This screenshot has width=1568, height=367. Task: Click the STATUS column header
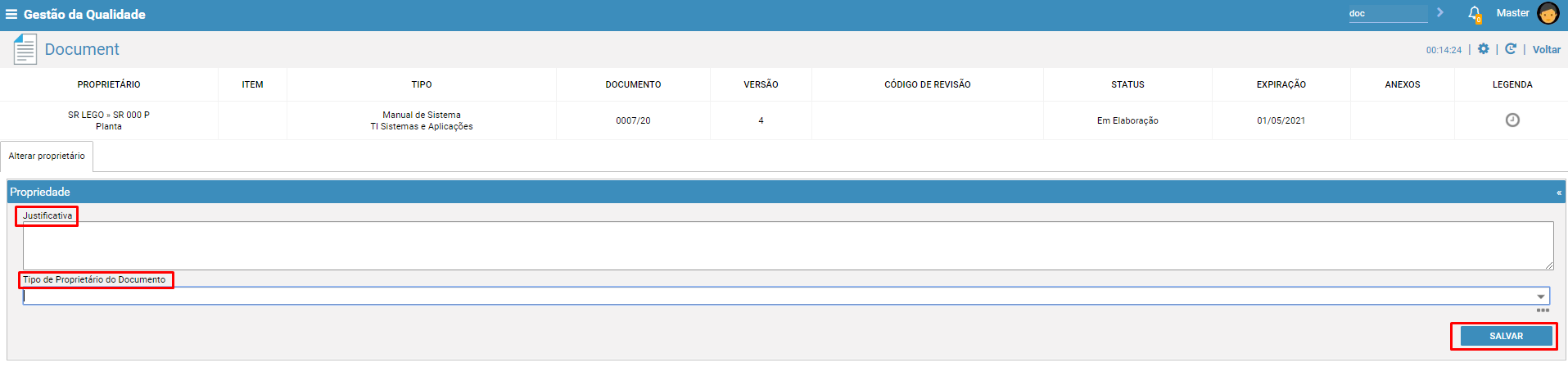[1127, 84]
